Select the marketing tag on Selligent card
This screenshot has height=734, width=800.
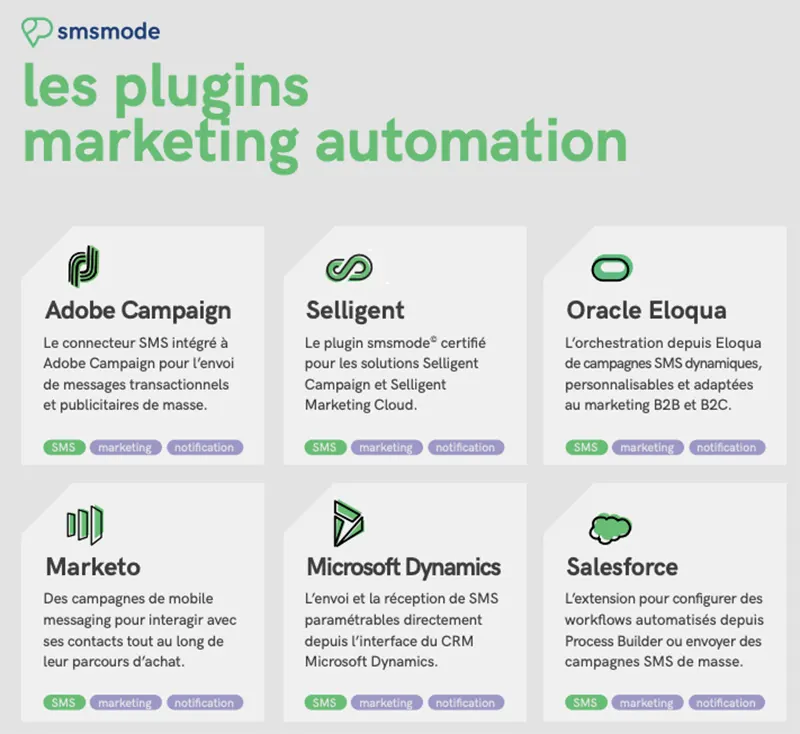pyautogui.click(x=386, y=447)
